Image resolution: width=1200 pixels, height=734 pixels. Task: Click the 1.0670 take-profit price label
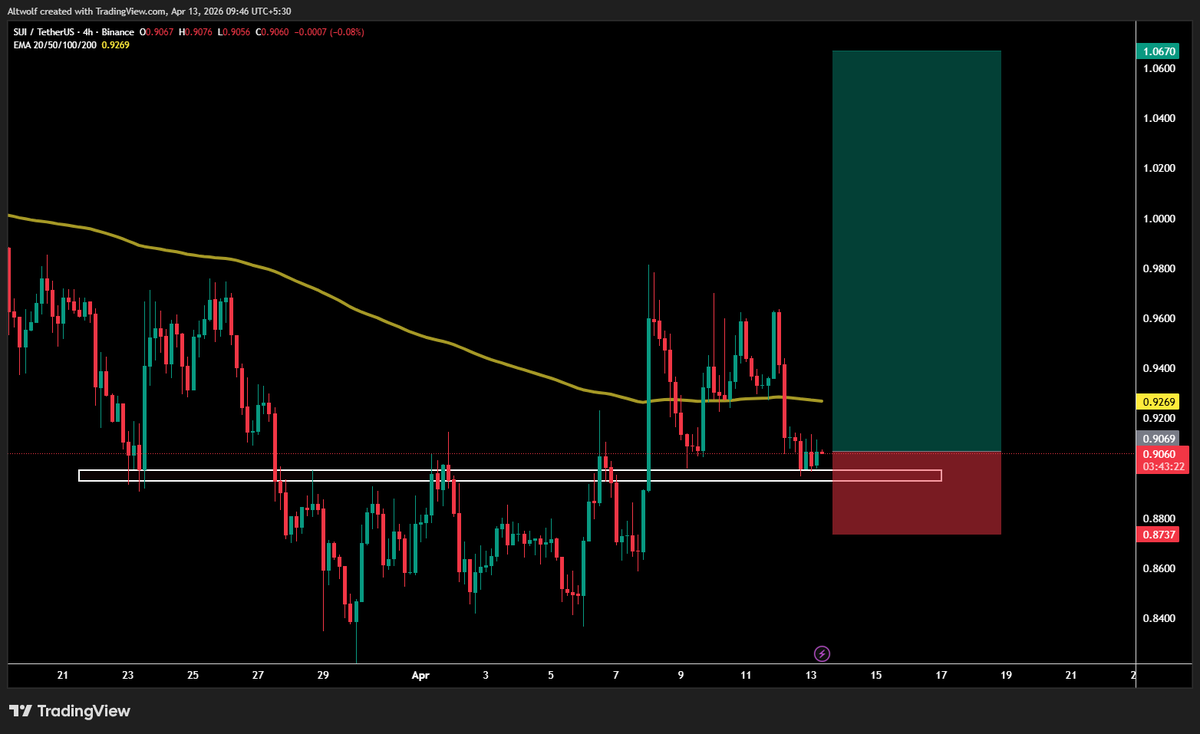pyautogui.click(x=1157, y=51)
